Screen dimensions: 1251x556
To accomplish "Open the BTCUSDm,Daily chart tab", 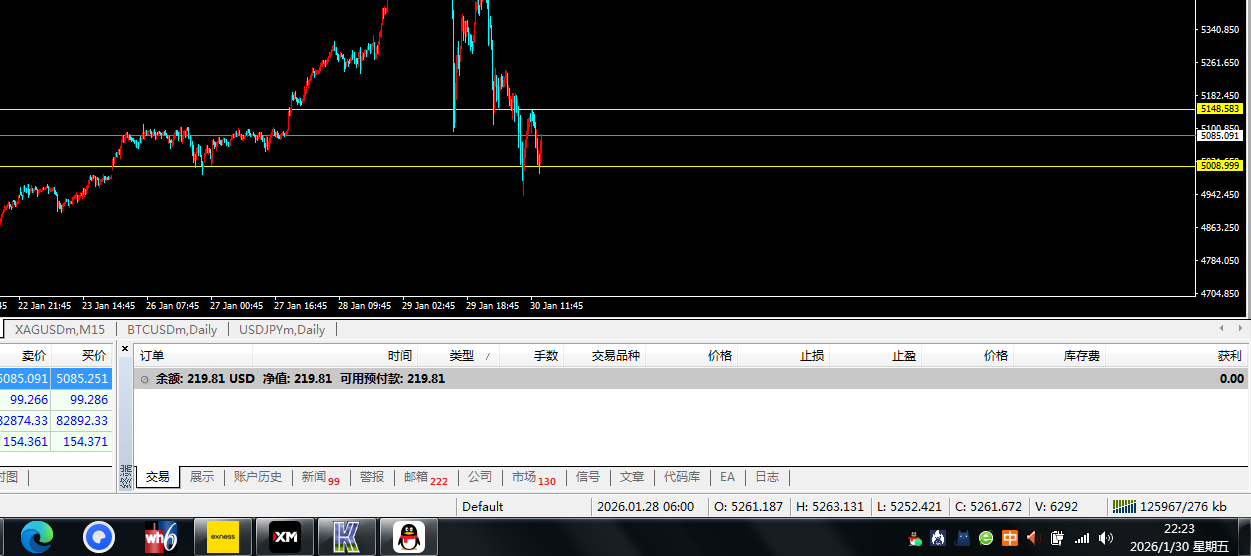I will point(172,330).
